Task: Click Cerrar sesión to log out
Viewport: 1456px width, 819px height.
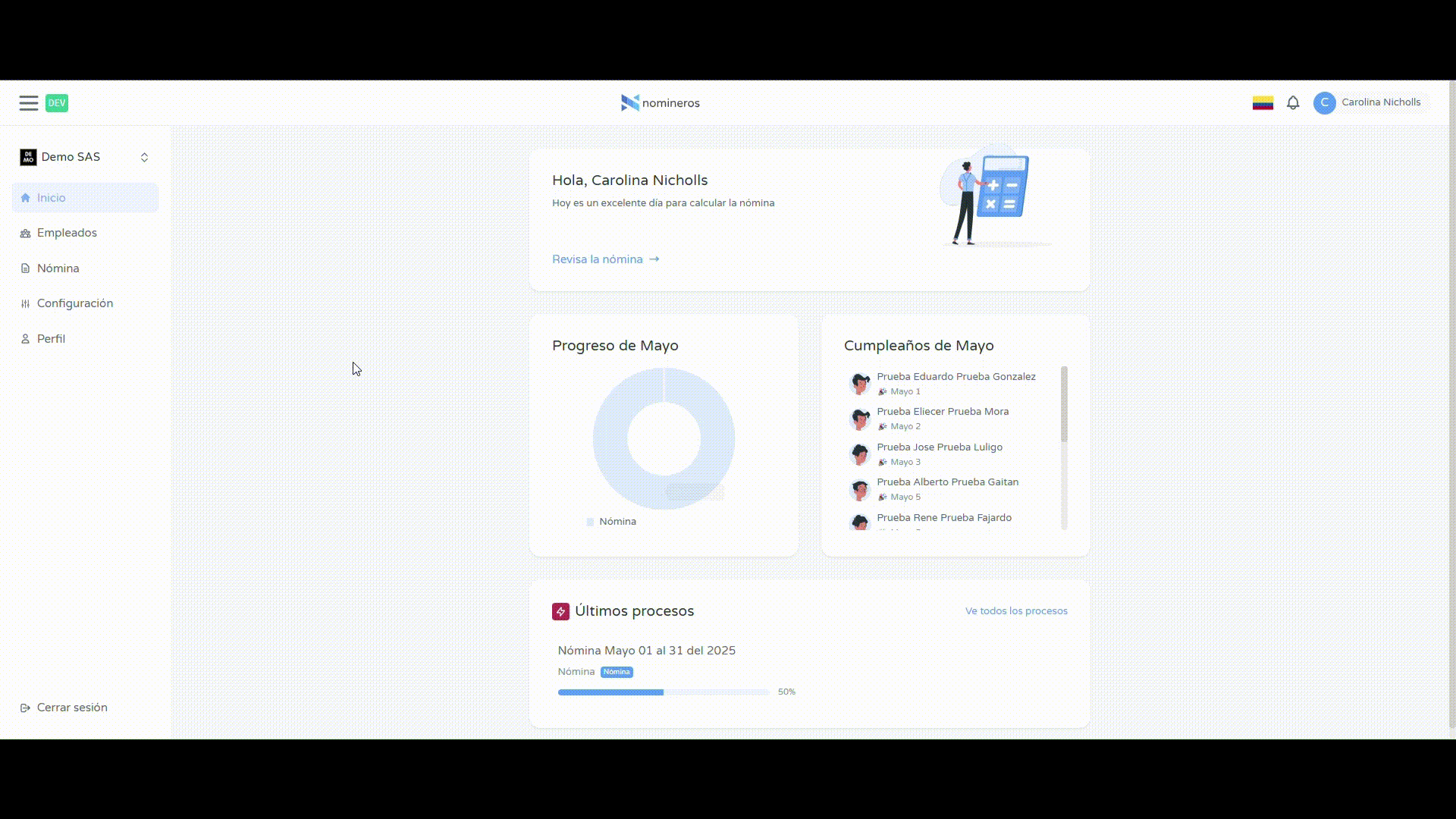Action: (x=71, y=708)
